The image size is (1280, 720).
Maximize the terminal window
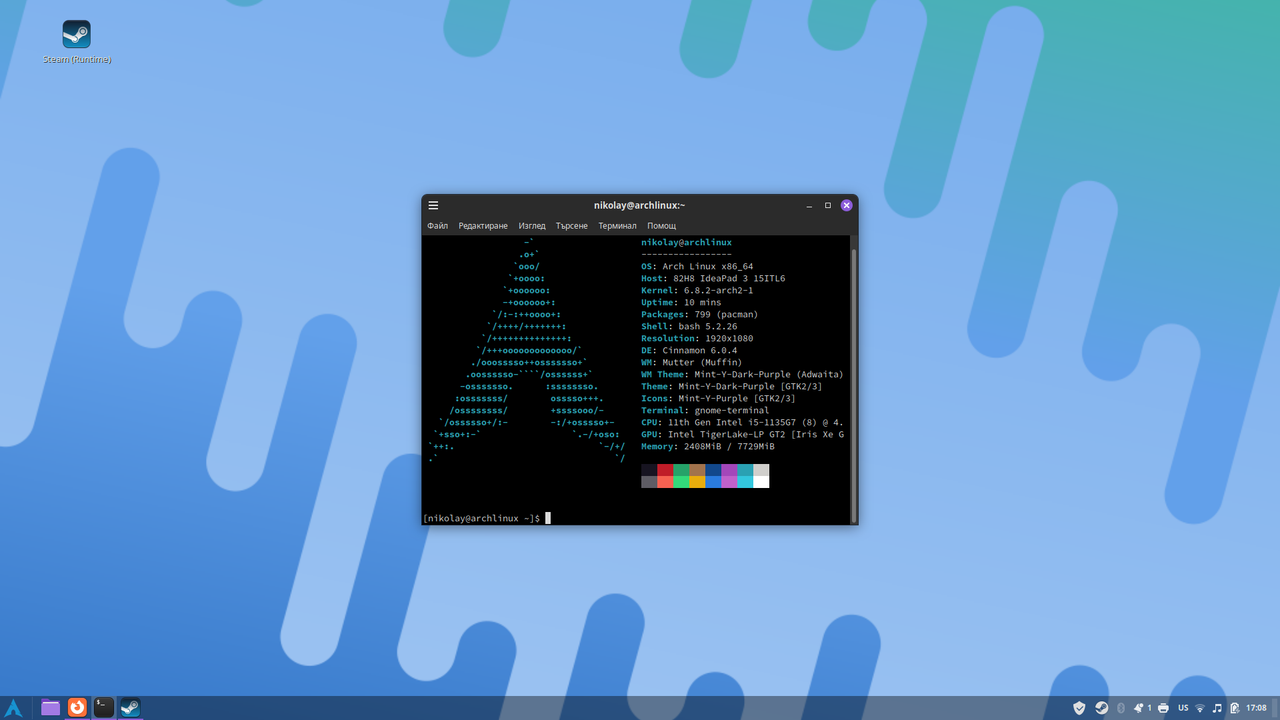tap(828, 205)
